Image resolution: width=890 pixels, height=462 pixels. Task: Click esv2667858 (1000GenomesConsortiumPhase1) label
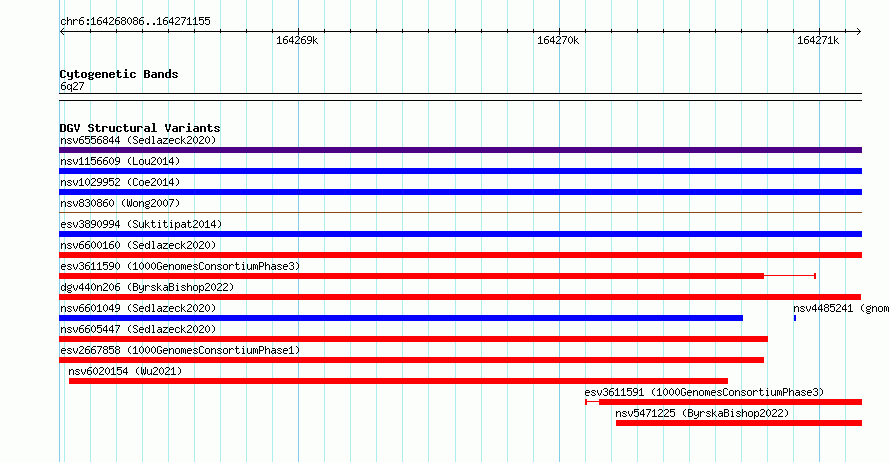point(180,350)
